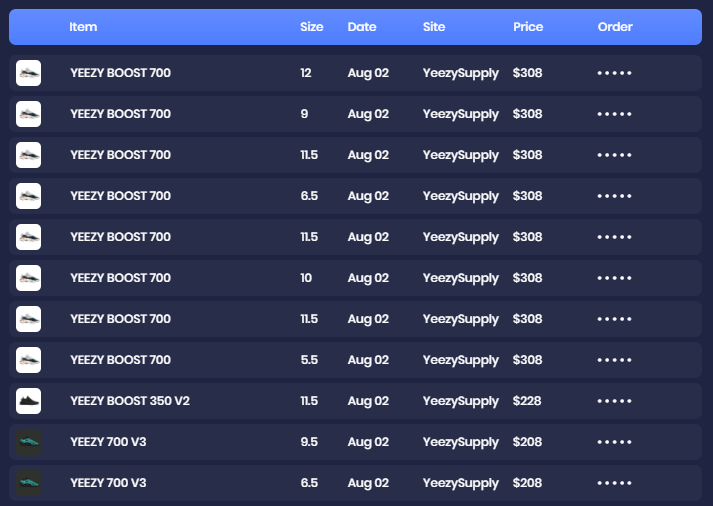Click $308 price in the size 5.5 row

click(x=527, y=360)
